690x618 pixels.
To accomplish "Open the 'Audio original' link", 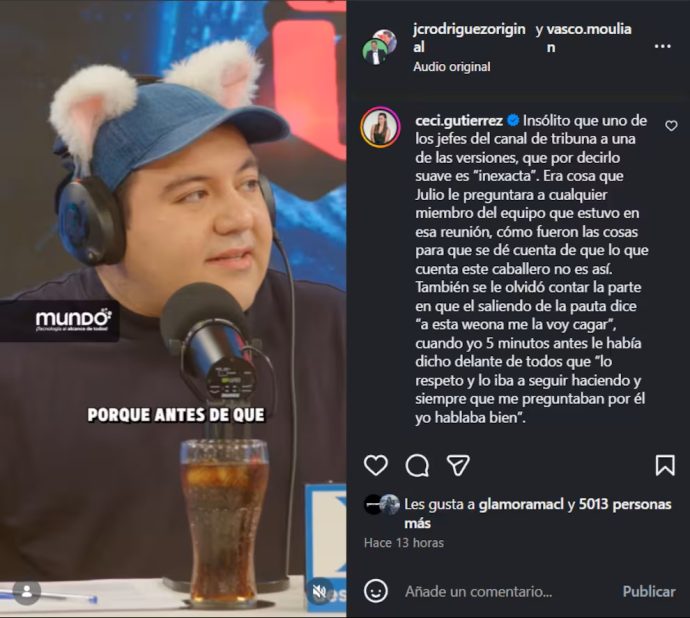I will (451, 67).
